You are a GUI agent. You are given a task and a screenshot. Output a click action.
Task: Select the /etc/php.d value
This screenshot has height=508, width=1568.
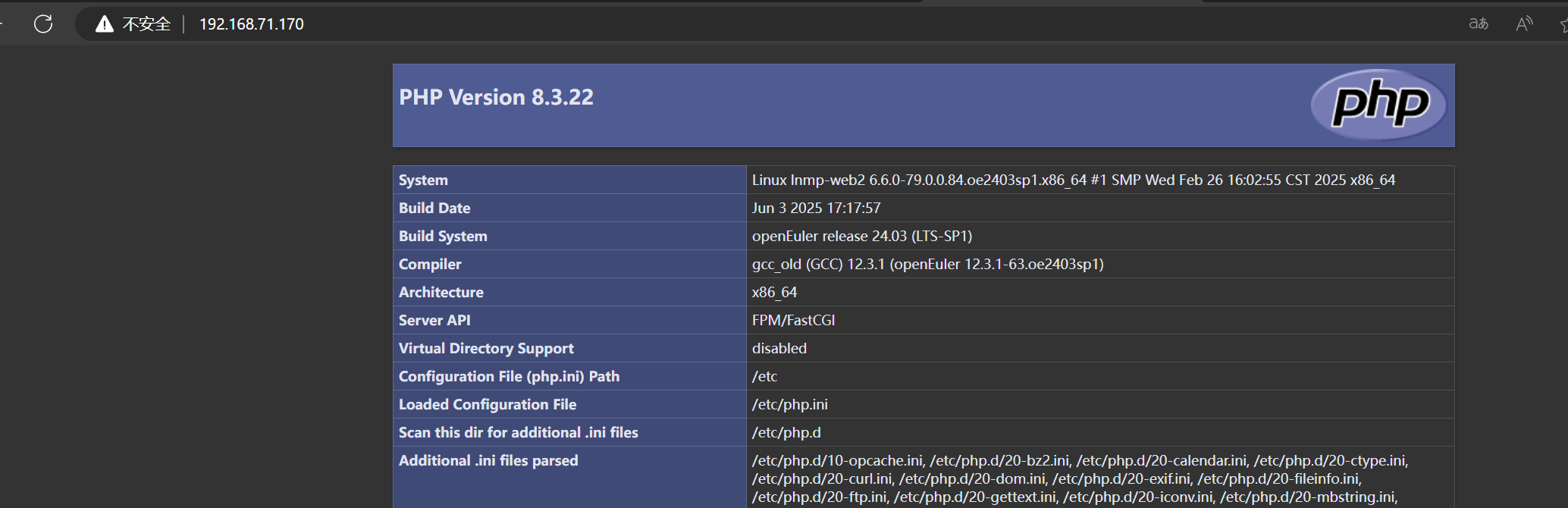786,432
